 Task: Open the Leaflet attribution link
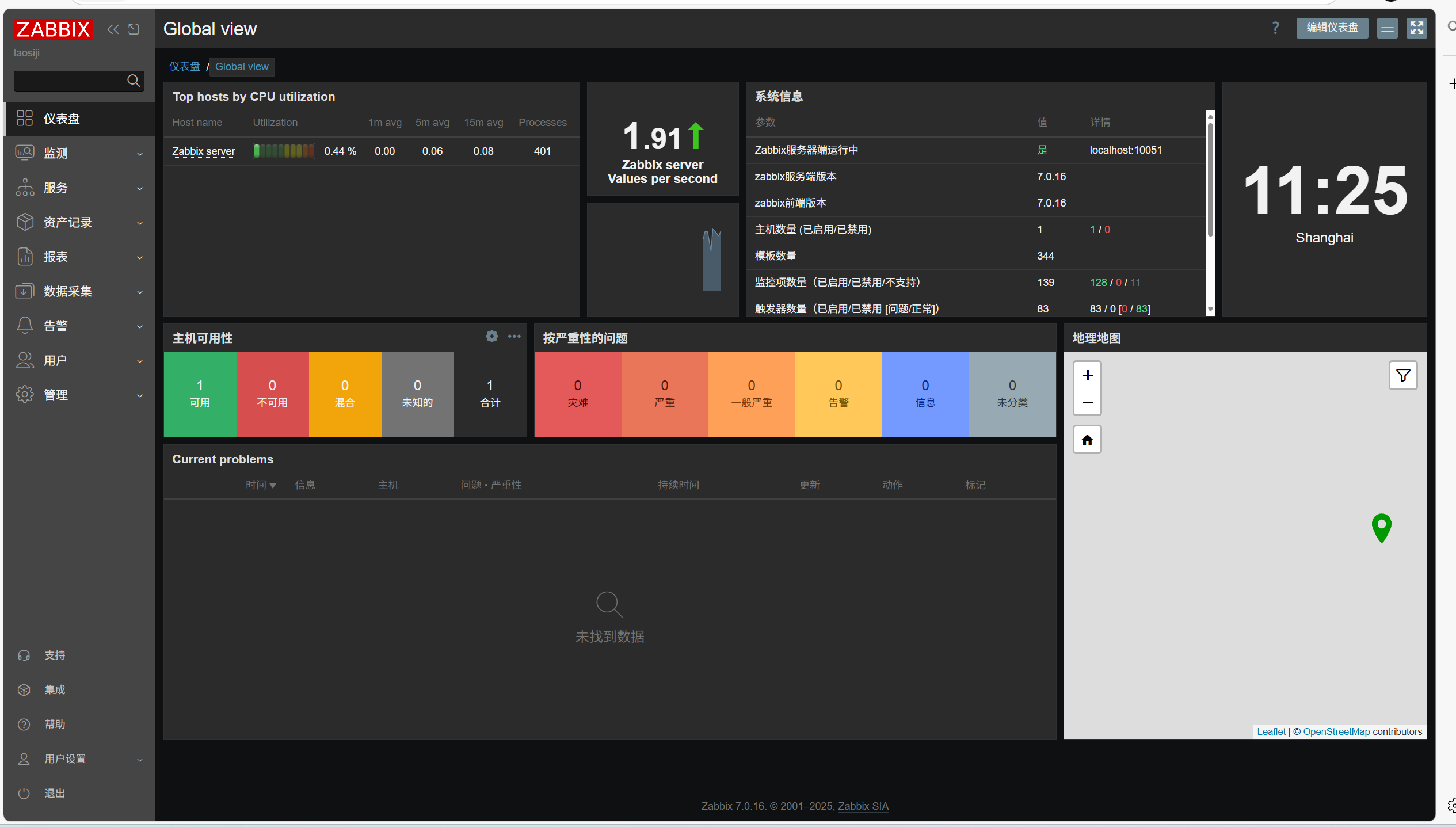(x=1271, y=731)
